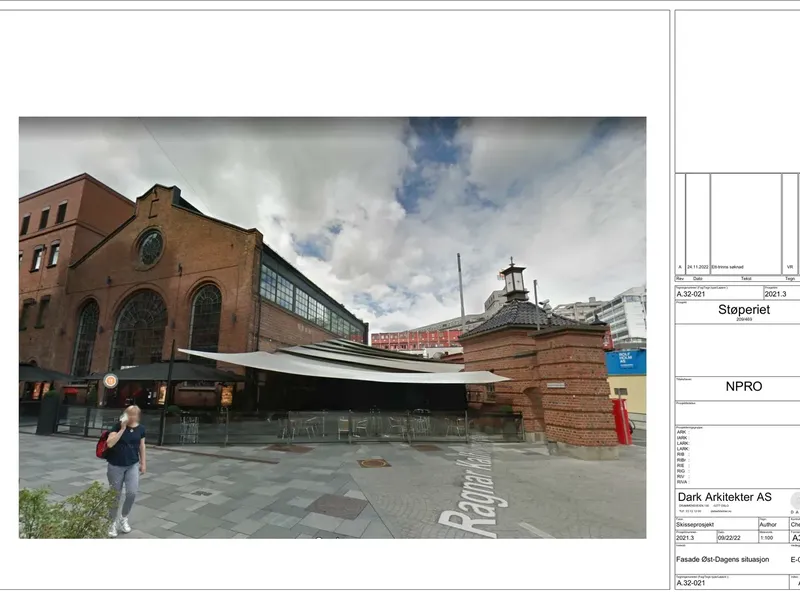
Task: Select the "Author" field text
Action: coord(768,524)
